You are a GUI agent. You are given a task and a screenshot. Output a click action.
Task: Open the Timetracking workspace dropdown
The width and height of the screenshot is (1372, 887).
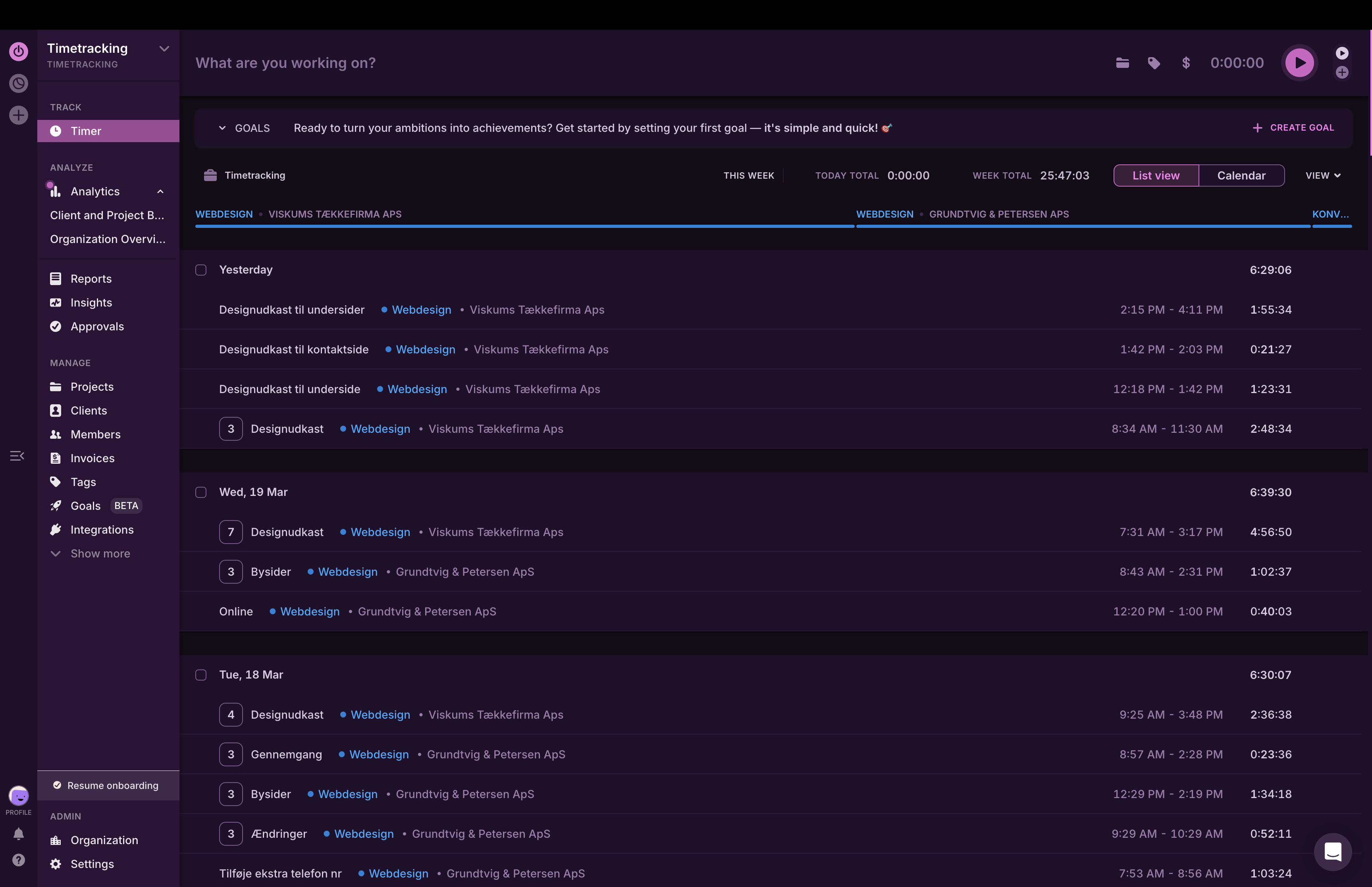164,49
